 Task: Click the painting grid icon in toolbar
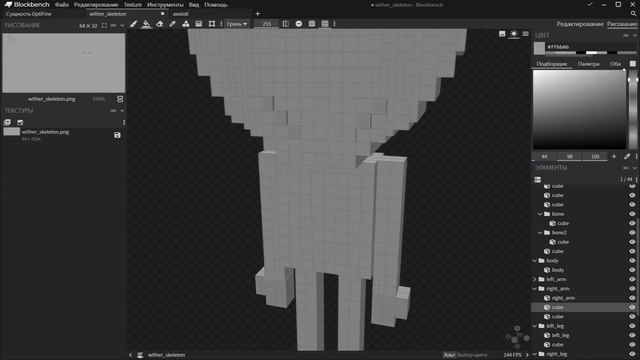[312, 24]
